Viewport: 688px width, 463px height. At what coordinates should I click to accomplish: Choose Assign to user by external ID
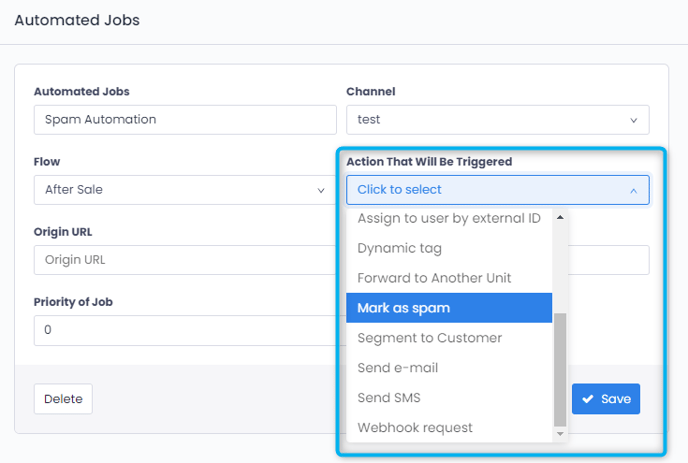[449, 218]
